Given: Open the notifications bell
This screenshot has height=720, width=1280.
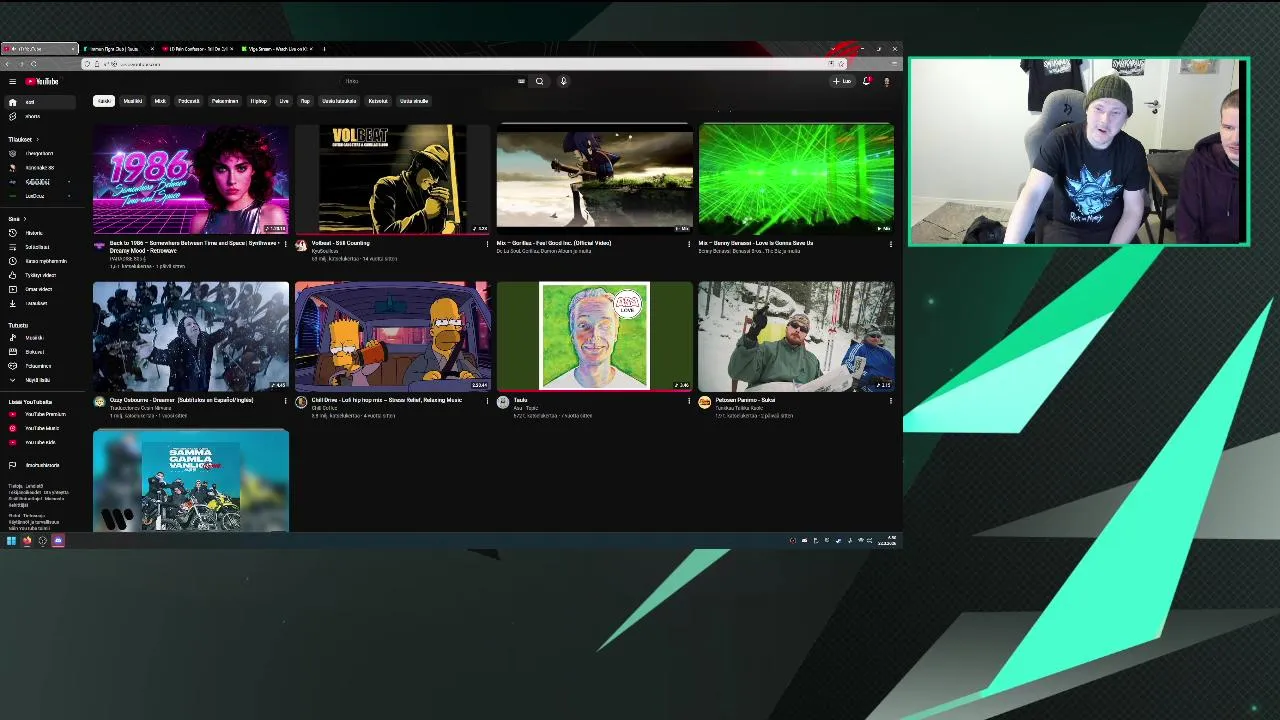Looking at the screenshot, I should click(x=866, y=82).
